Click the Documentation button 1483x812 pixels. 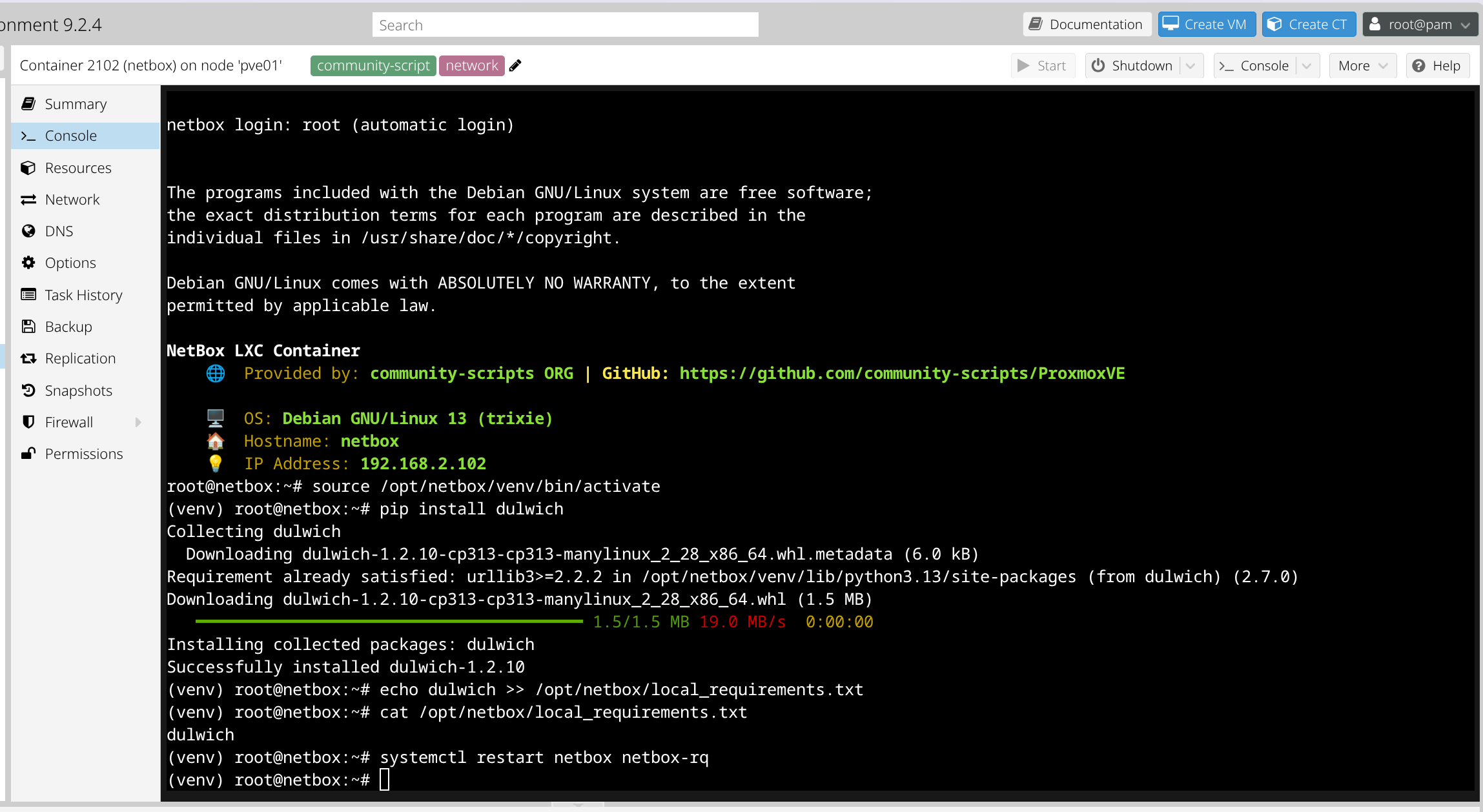click(1087, 25)
